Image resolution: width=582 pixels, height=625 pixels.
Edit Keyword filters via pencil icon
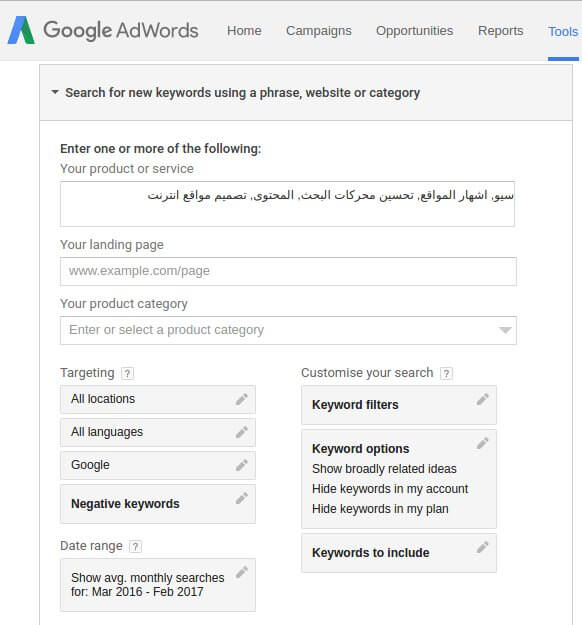pyautogui.click(x=482, y=399)
